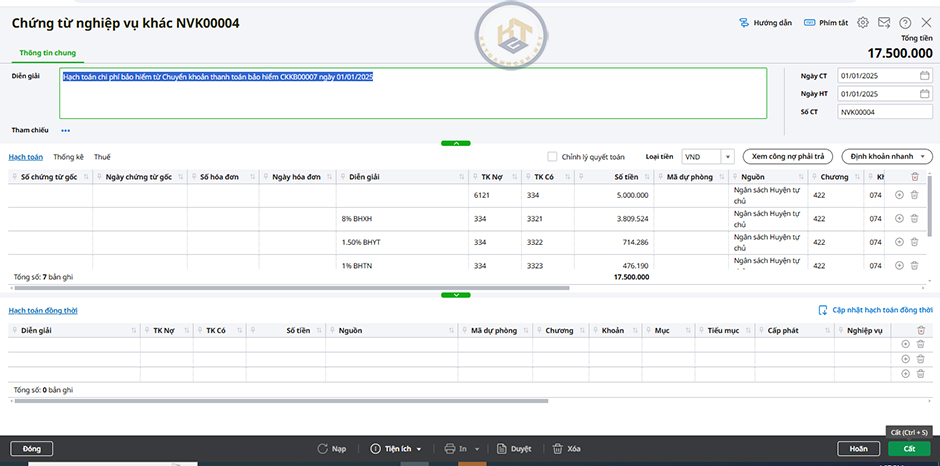The width and height of the screenshot is (940, 466).
Task: Add a row after the 6121 entry
Action: [899, 195]
